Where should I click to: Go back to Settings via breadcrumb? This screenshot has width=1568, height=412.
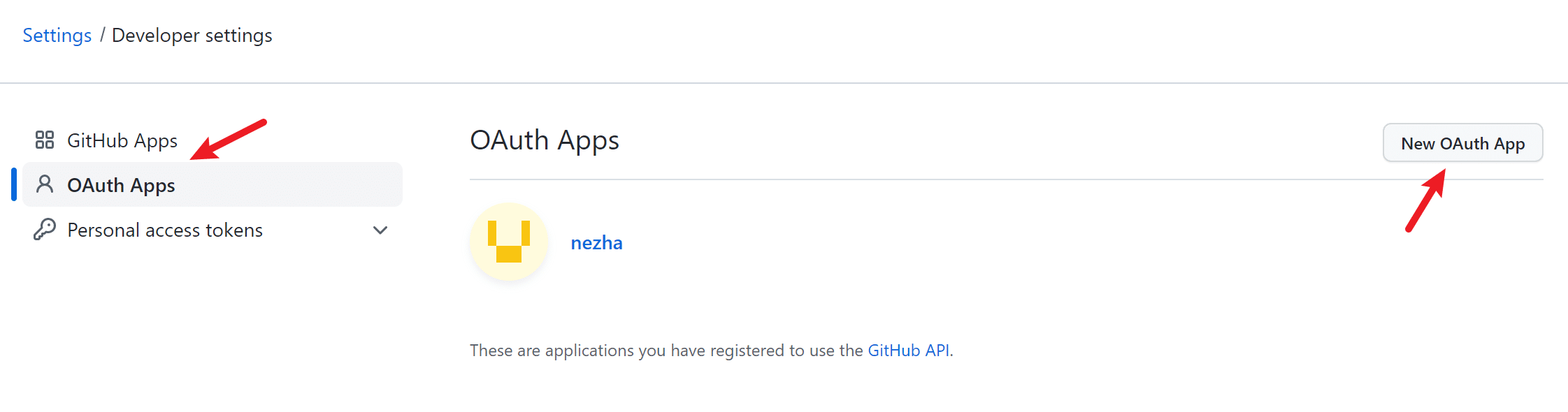click(57, 35)
